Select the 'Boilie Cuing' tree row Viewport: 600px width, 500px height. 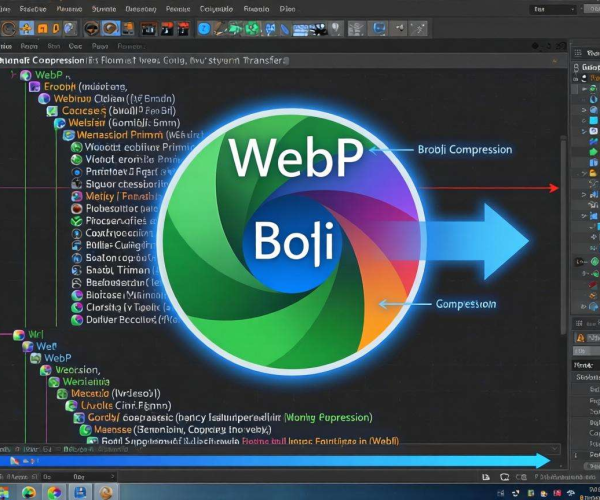click(113, 245)
